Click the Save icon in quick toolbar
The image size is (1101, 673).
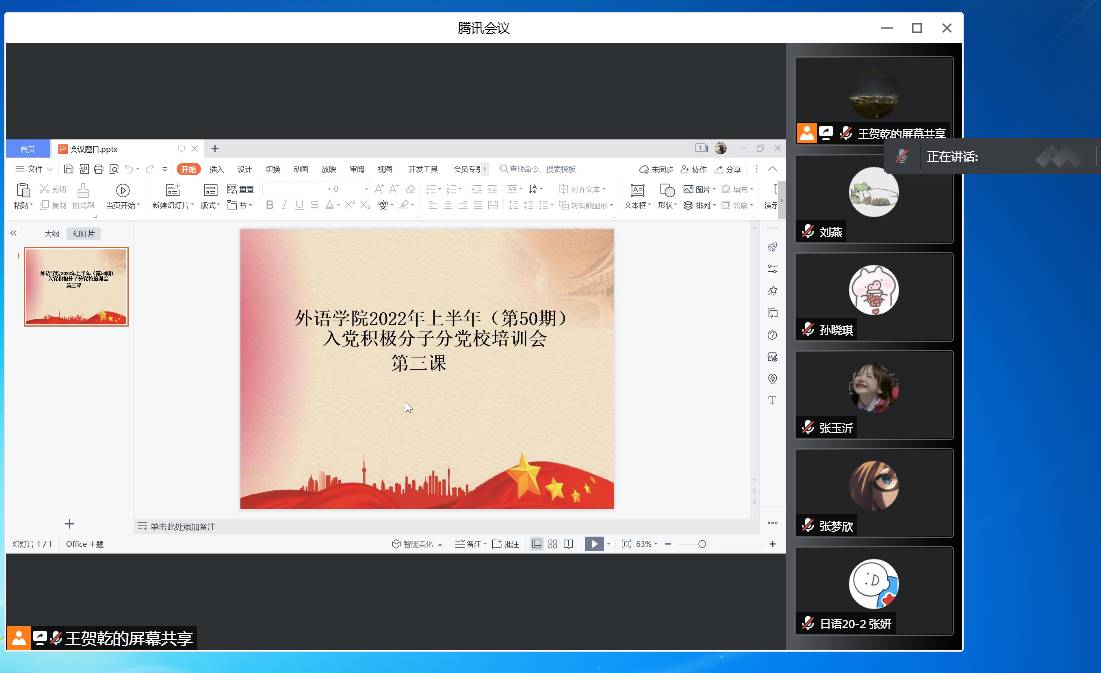[x=69, y=169]
